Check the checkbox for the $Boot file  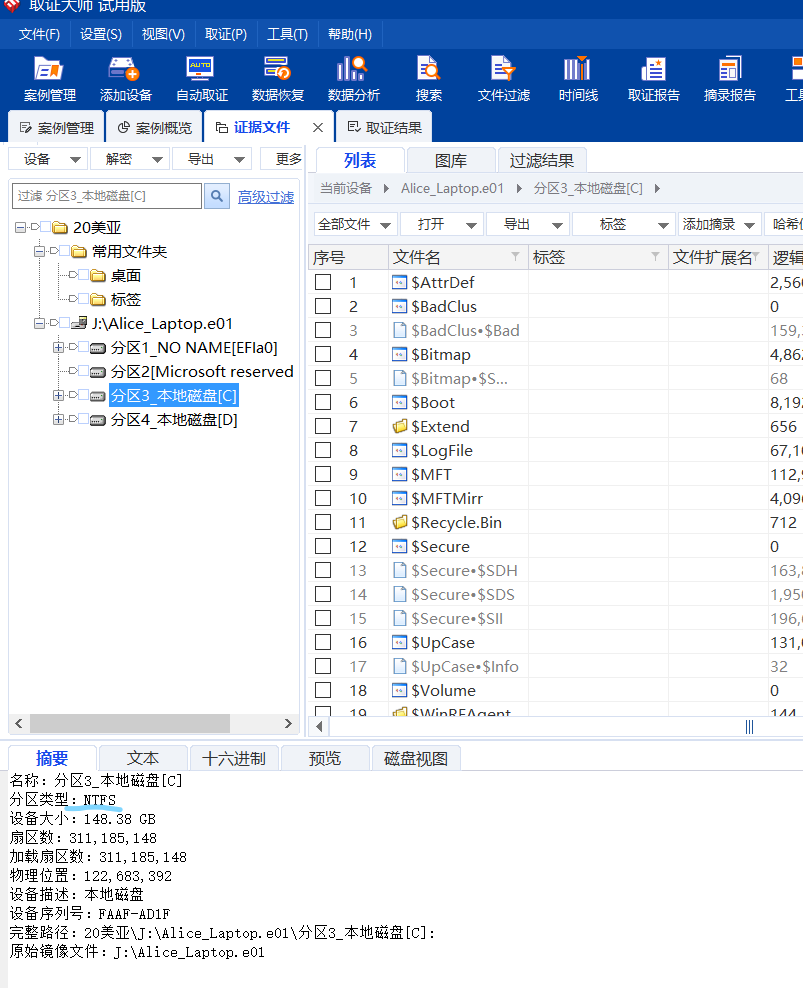point(321,402)
